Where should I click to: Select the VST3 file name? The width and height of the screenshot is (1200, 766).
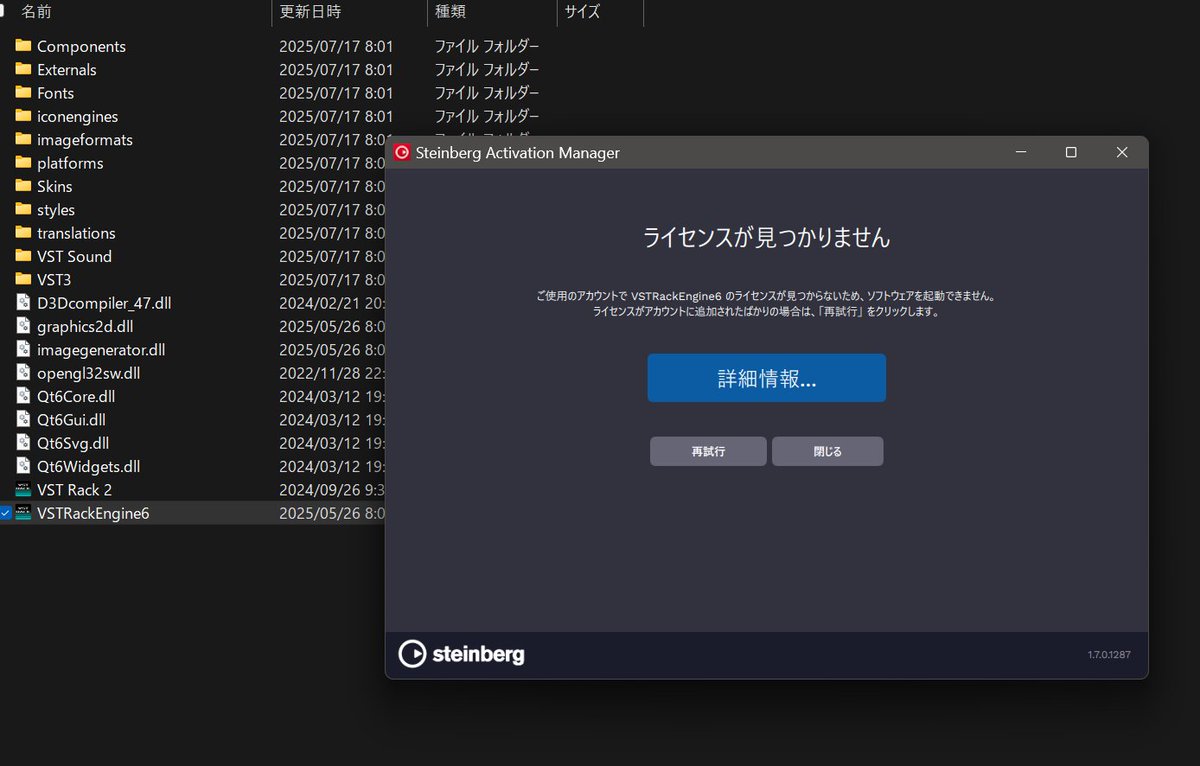(54, 279)
